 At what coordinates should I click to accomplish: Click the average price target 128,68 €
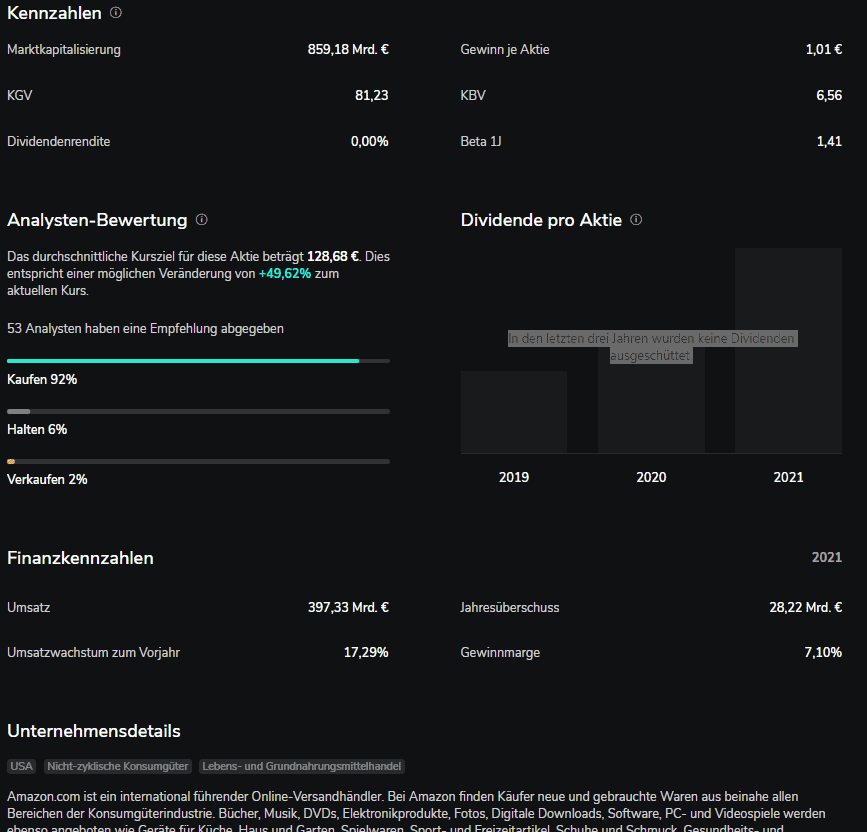point(335,257)
